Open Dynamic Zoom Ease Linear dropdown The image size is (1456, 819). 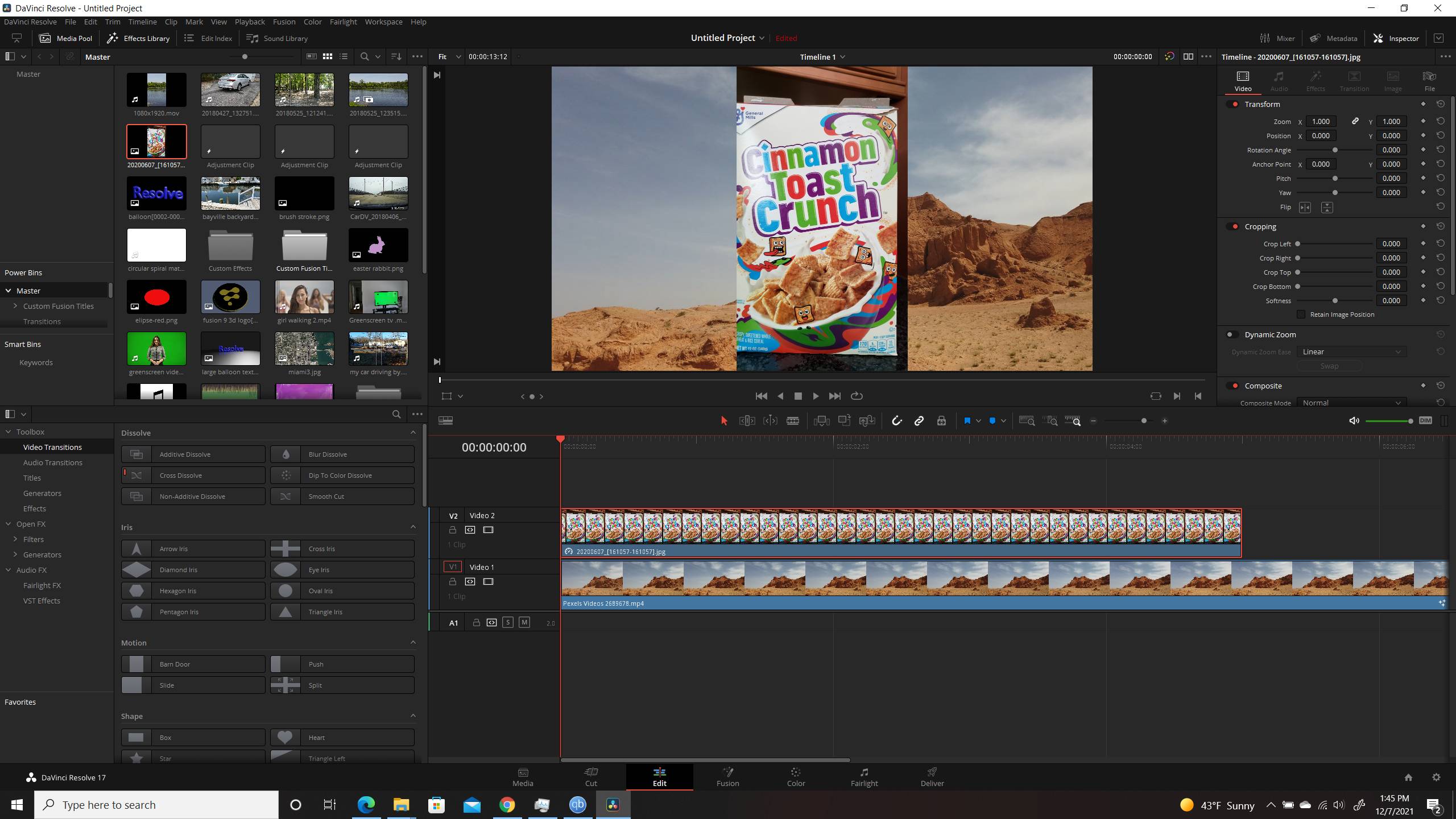(1351, 352)
